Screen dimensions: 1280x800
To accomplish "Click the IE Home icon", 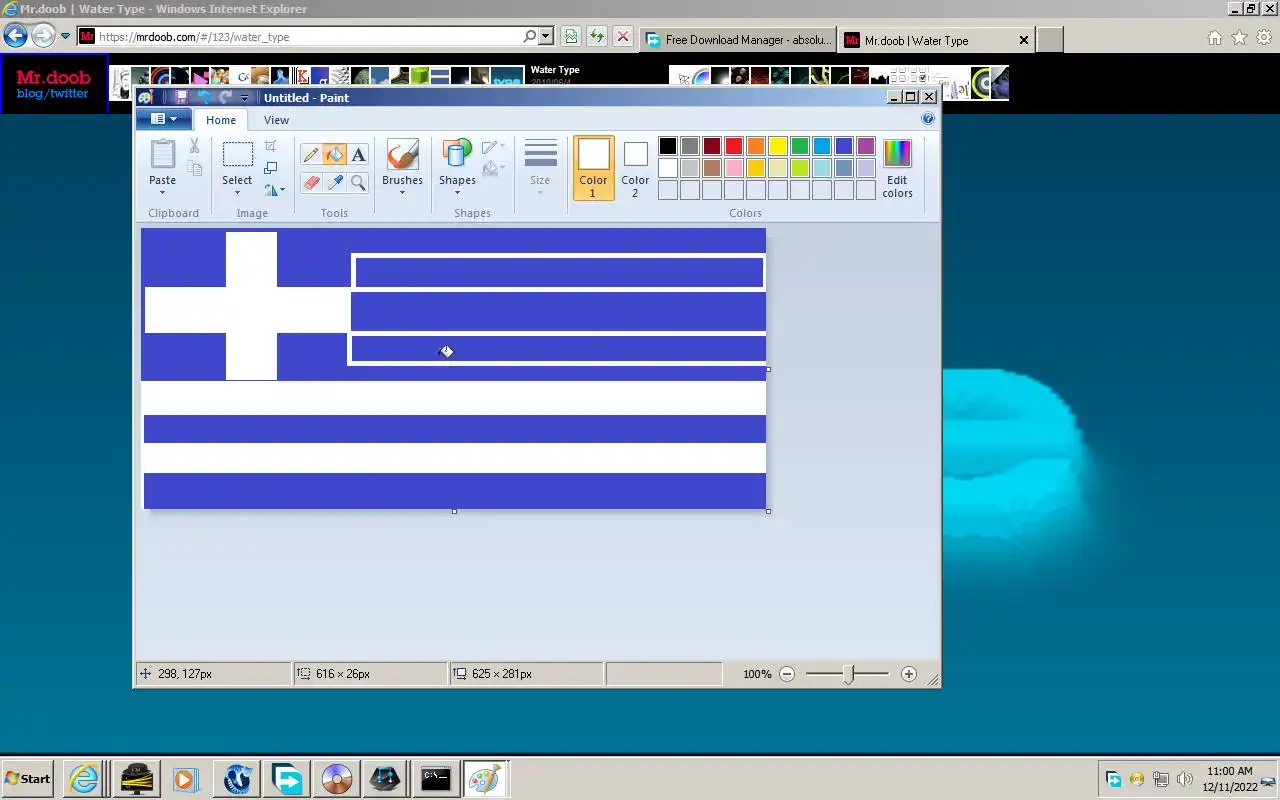I will point(1214,38).
